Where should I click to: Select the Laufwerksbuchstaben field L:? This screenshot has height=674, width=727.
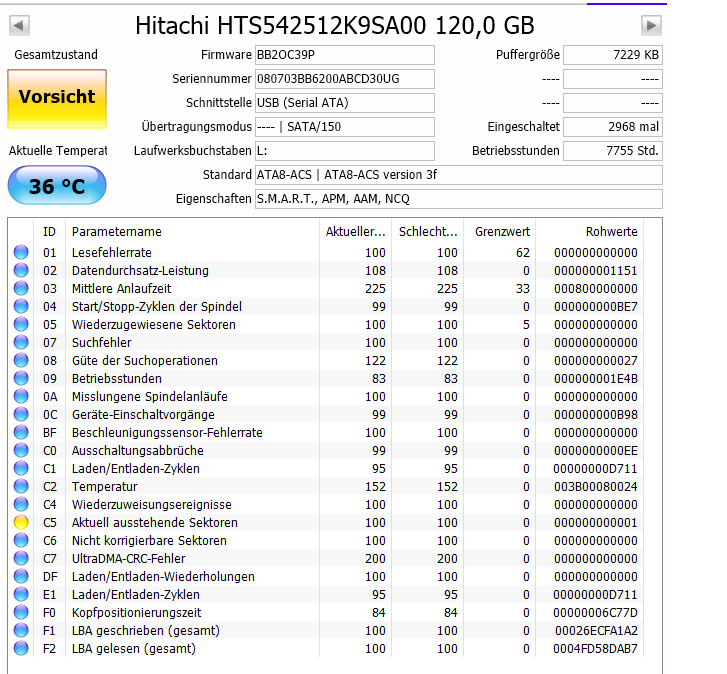tap(345, 151)
